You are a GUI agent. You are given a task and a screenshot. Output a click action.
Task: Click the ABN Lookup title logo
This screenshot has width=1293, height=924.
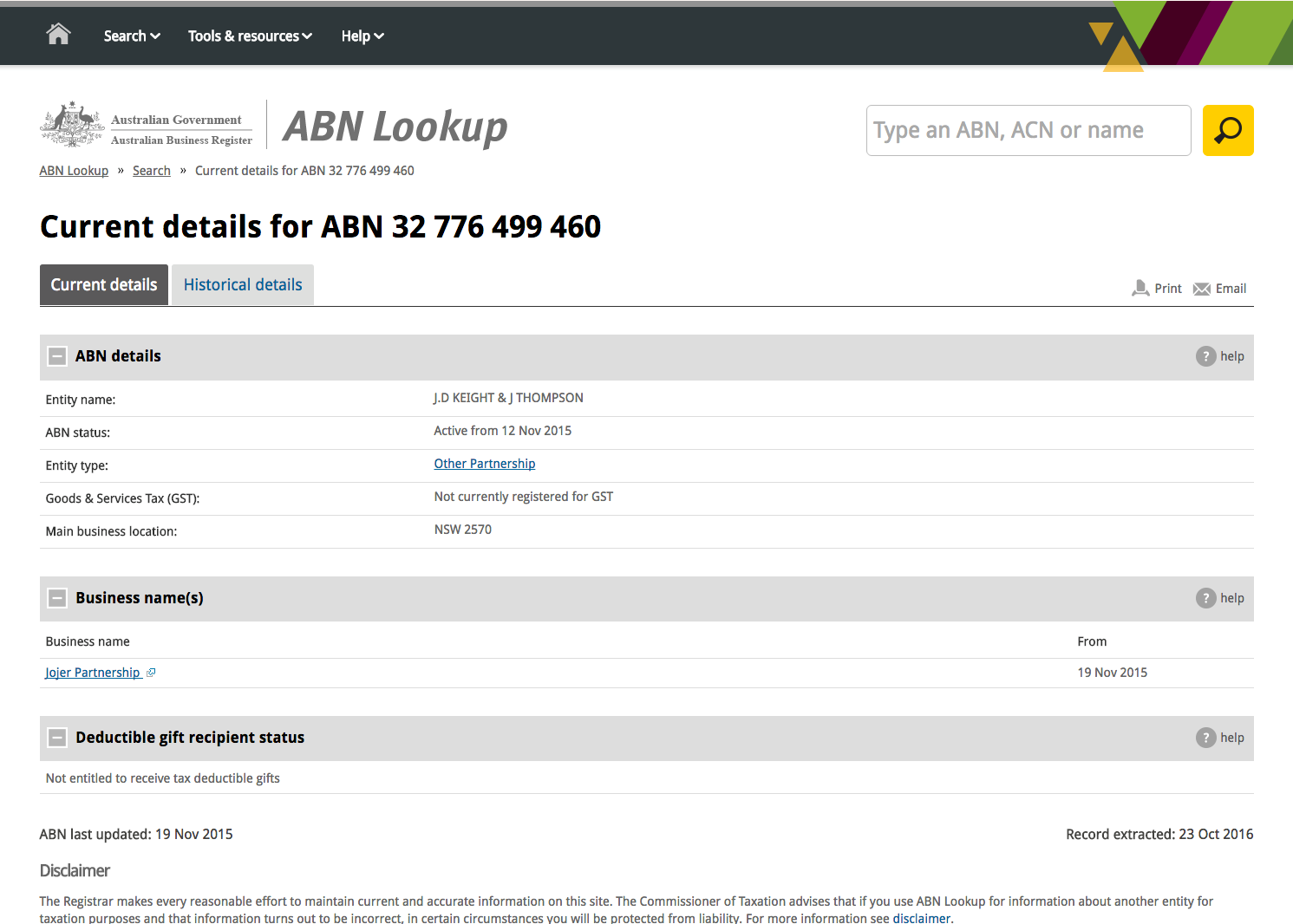tap(395, 127)
